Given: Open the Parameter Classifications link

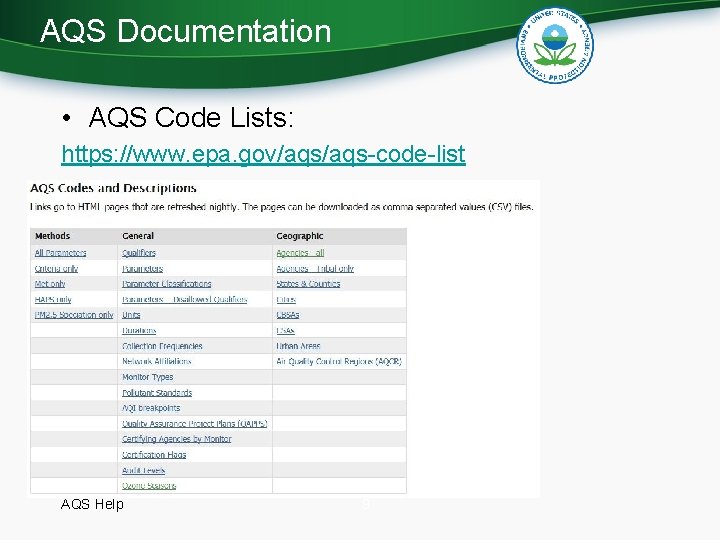Looking at the screenshot, I should 167,284.
